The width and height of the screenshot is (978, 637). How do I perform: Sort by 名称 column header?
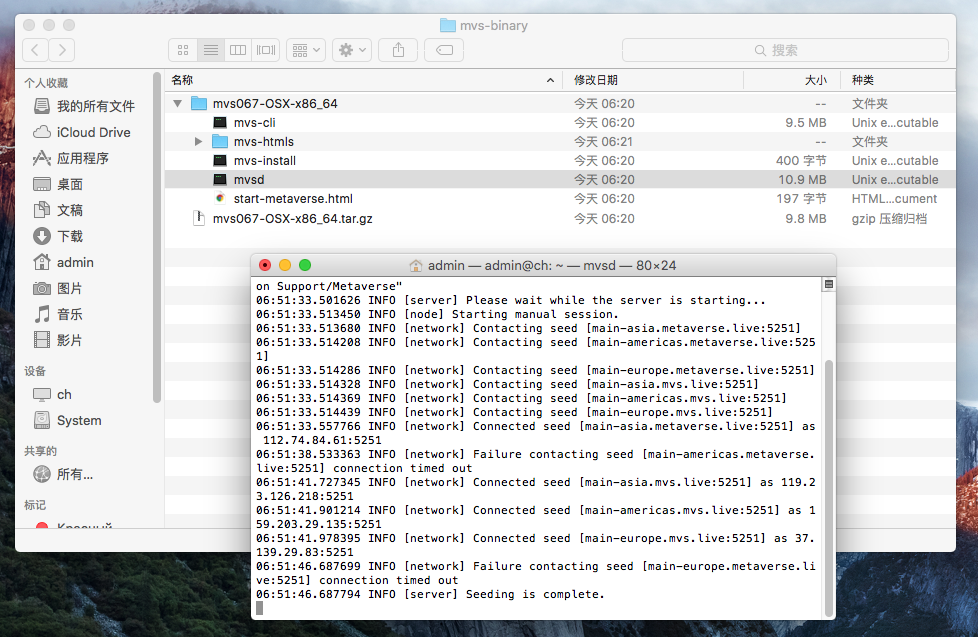point(364,80)
